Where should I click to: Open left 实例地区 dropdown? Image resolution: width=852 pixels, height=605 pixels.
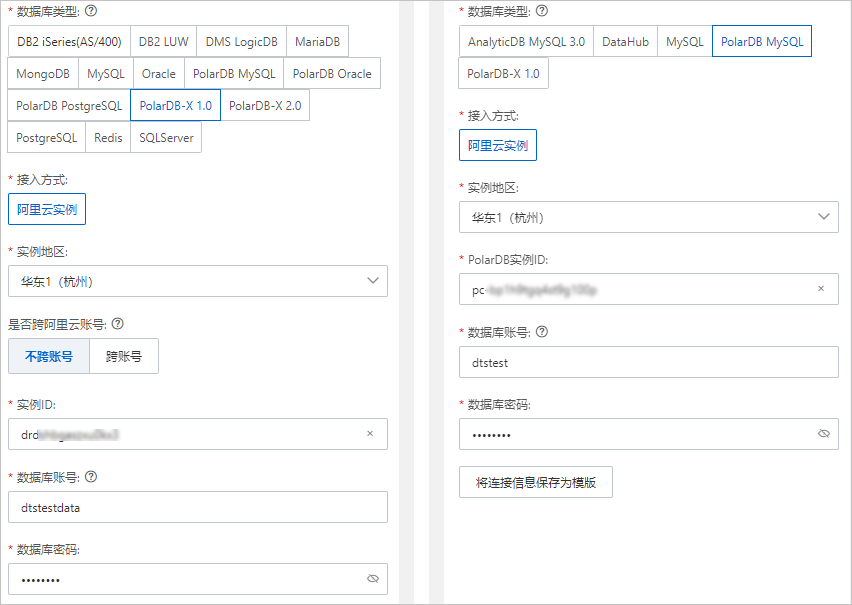click(198, 281)
